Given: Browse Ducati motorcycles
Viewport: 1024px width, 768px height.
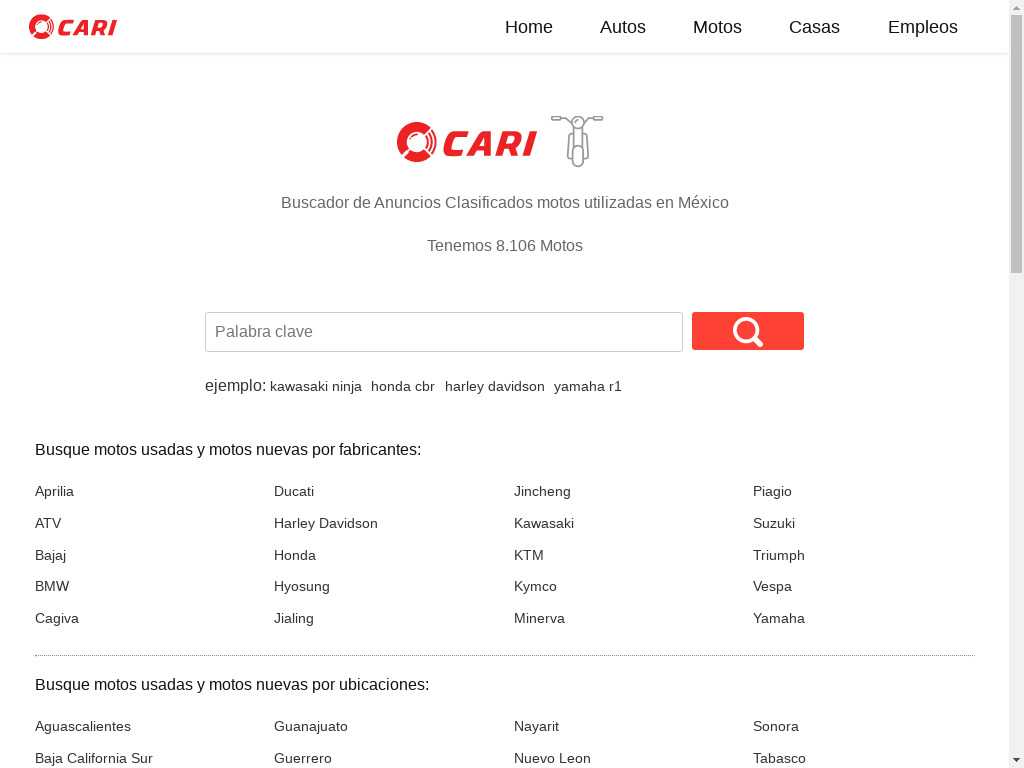Looking at the screenshot, I should 294,491.
